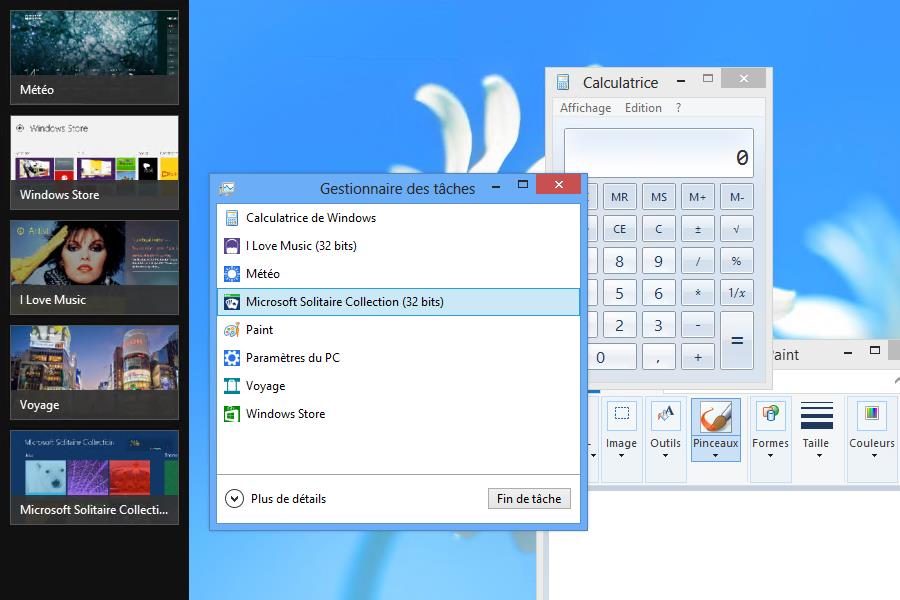Click Windows Store bag icon in task list
The height and width of the screenshot is (600, 900).
(x=232, y=414)
